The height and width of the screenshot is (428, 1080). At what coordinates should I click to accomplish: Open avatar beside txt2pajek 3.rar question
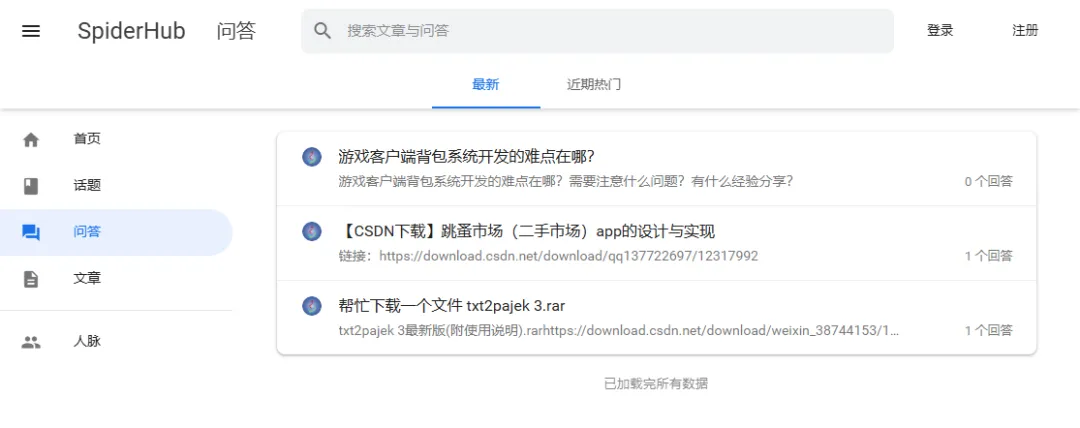coord(312,306)
